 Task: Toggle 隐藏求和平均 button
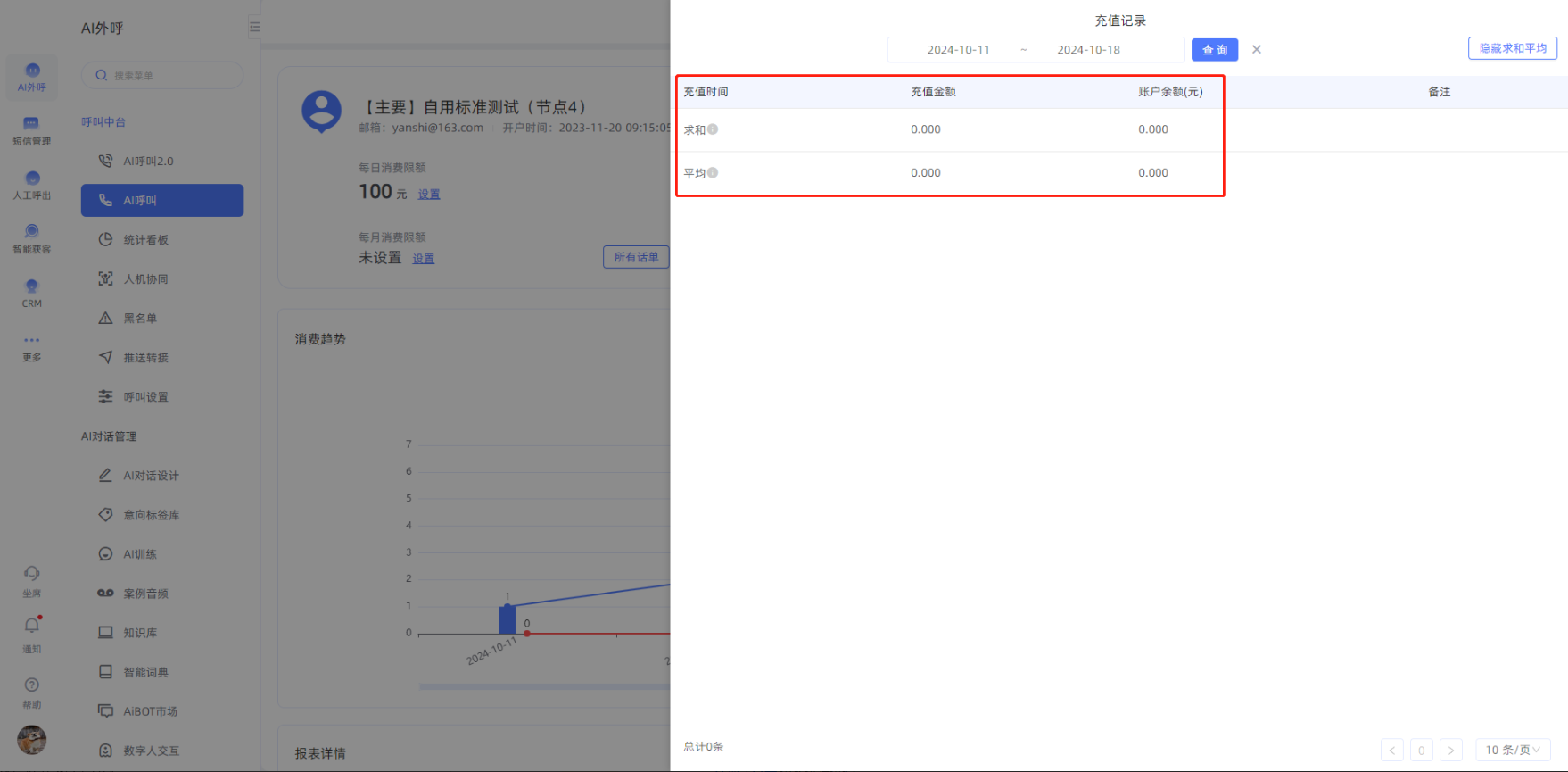pyautogui.click(x=1512, y=48)
